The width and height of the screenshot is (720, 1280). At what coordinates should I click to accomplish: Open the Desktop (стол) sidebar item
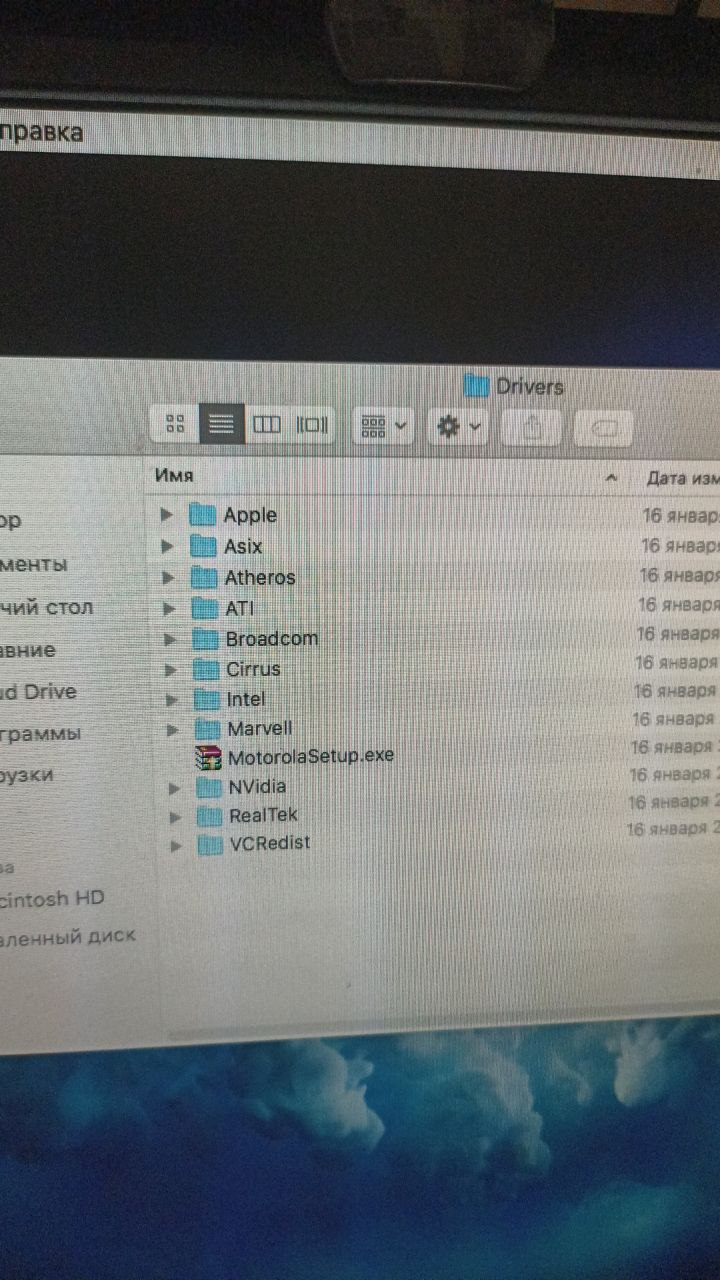pyautogui.click(x=48, y=607)
